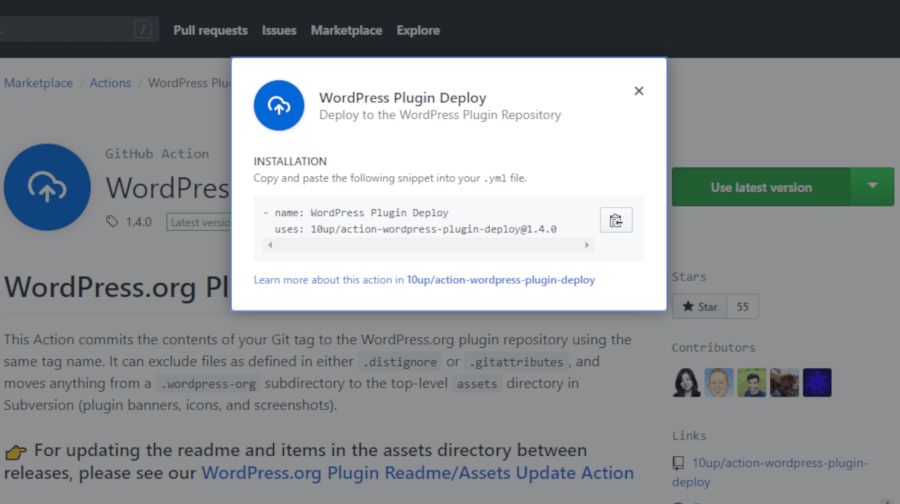Viewport: 900px width, 504px height.
Task: Open the fifth contributor's purple avatar
Action: click(817, 383)
